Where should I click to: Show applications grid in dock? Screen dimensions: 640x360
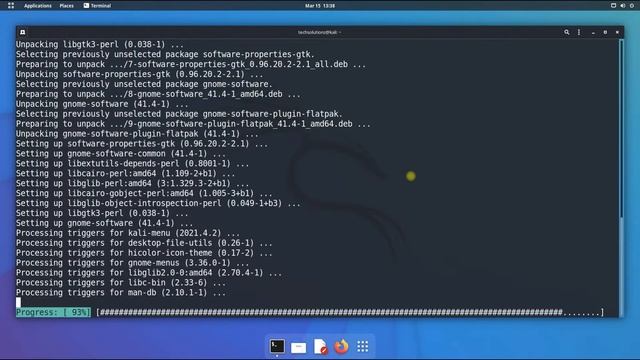[x=362, y=346]
